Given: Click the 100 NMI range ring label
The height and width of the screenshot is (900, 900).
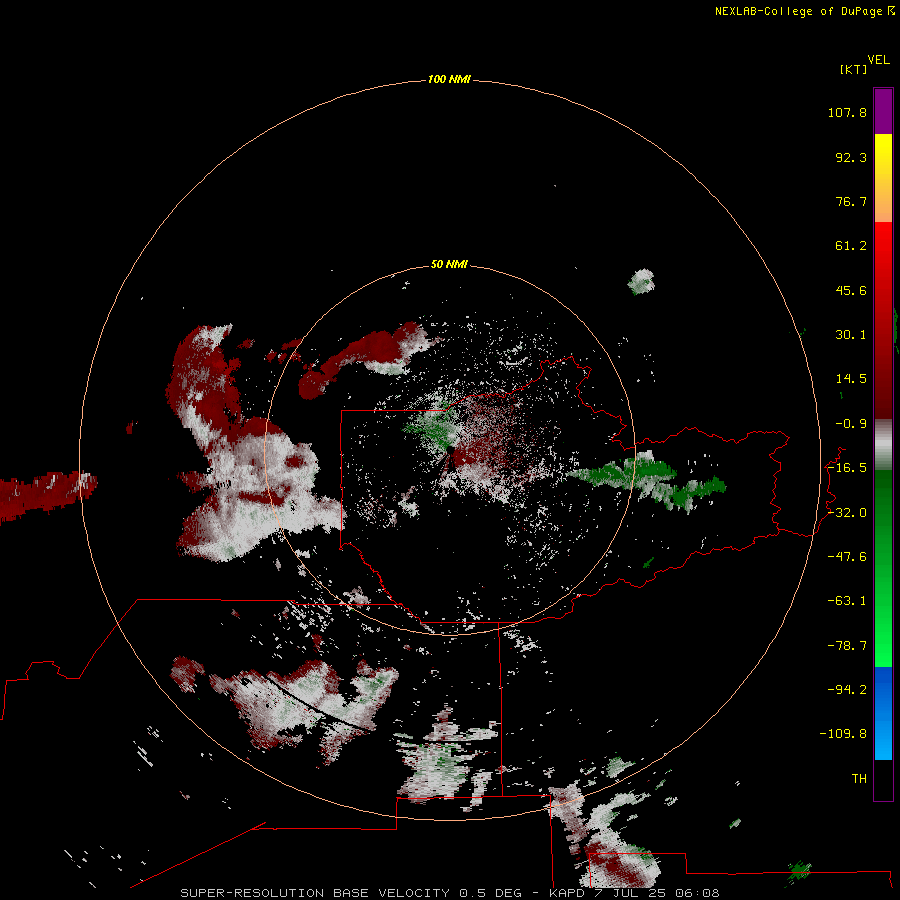Looking at the screenshot, I should (x=449, y=79).
